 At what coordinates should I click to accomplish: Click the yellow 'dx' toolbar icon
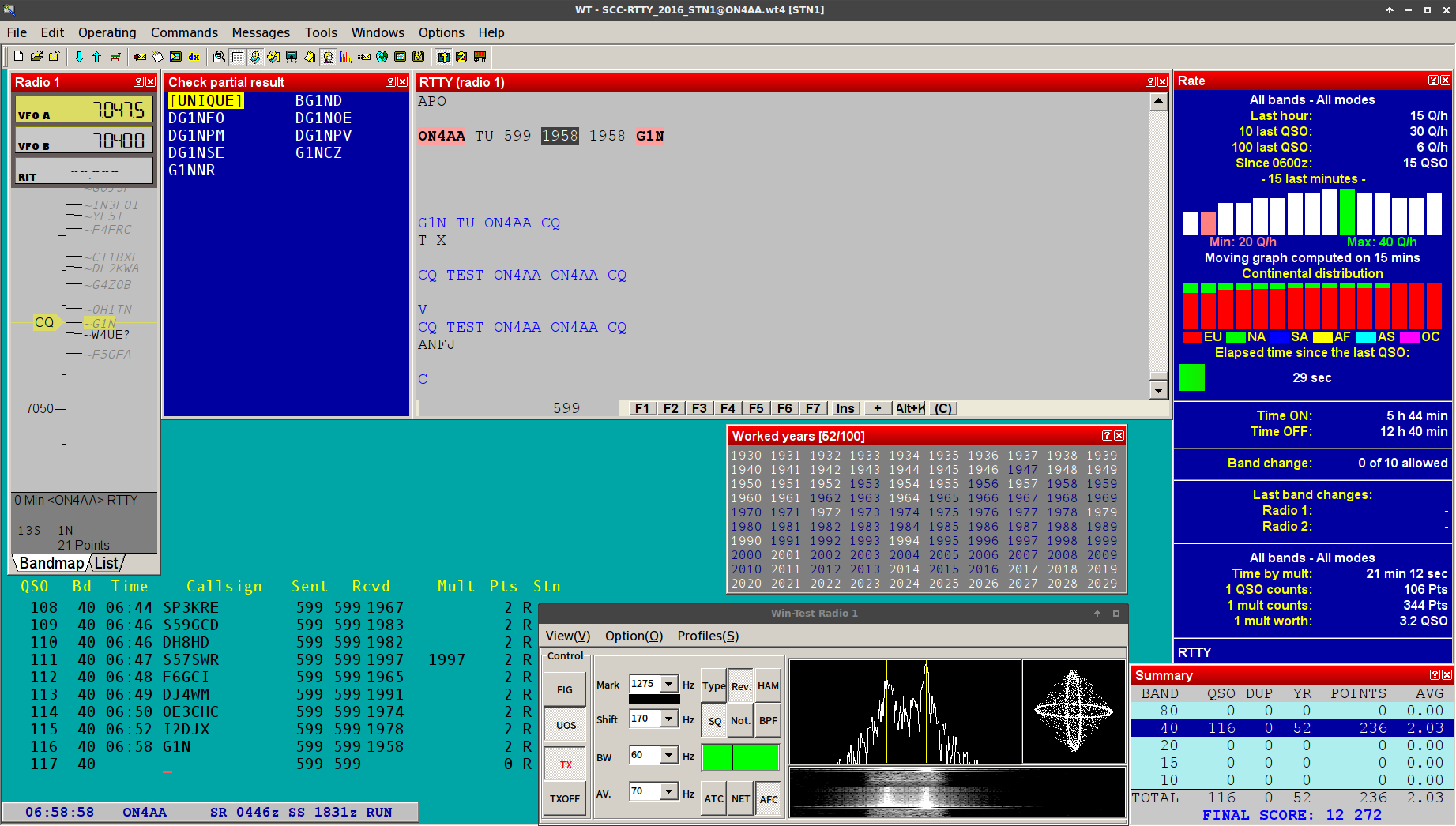pos(194,57)
